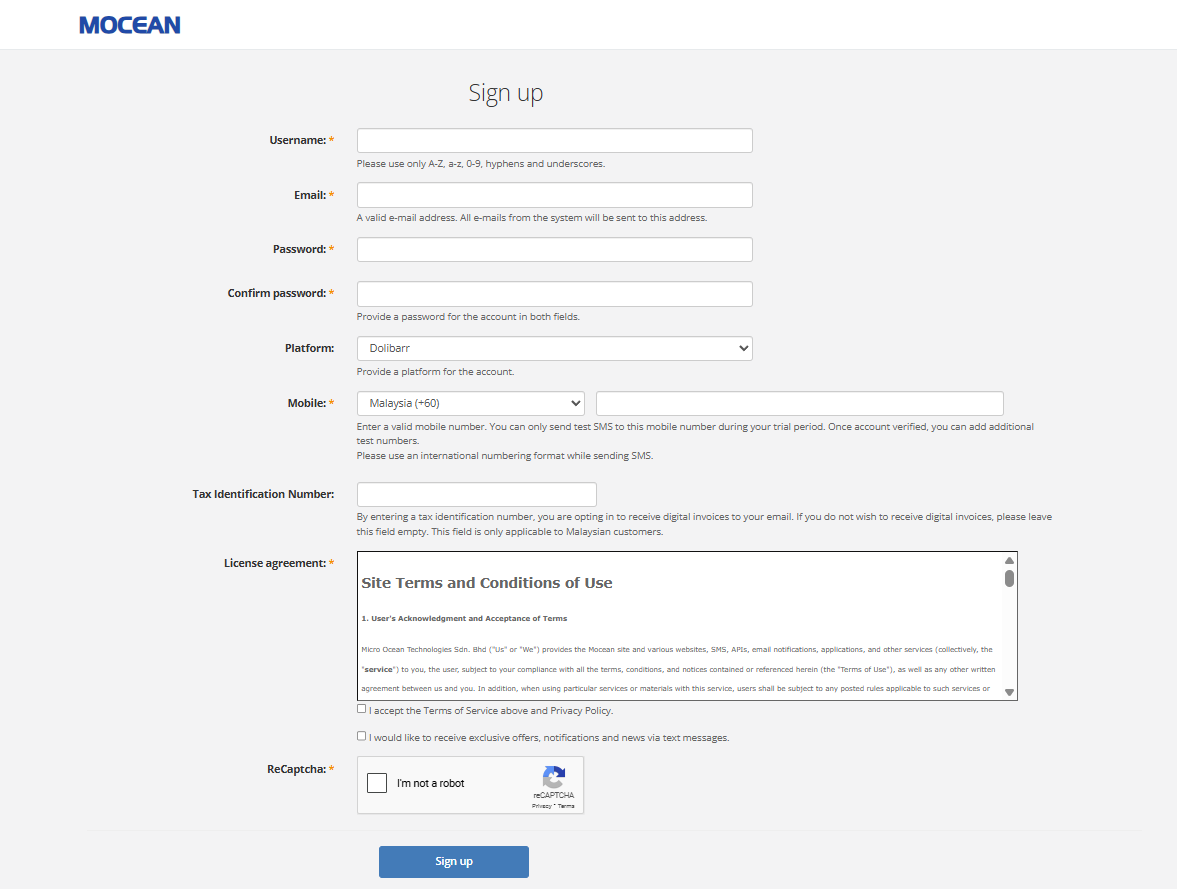Check the accept Terms of Service checkbox

pyautogui.click(x=361, y=708)
